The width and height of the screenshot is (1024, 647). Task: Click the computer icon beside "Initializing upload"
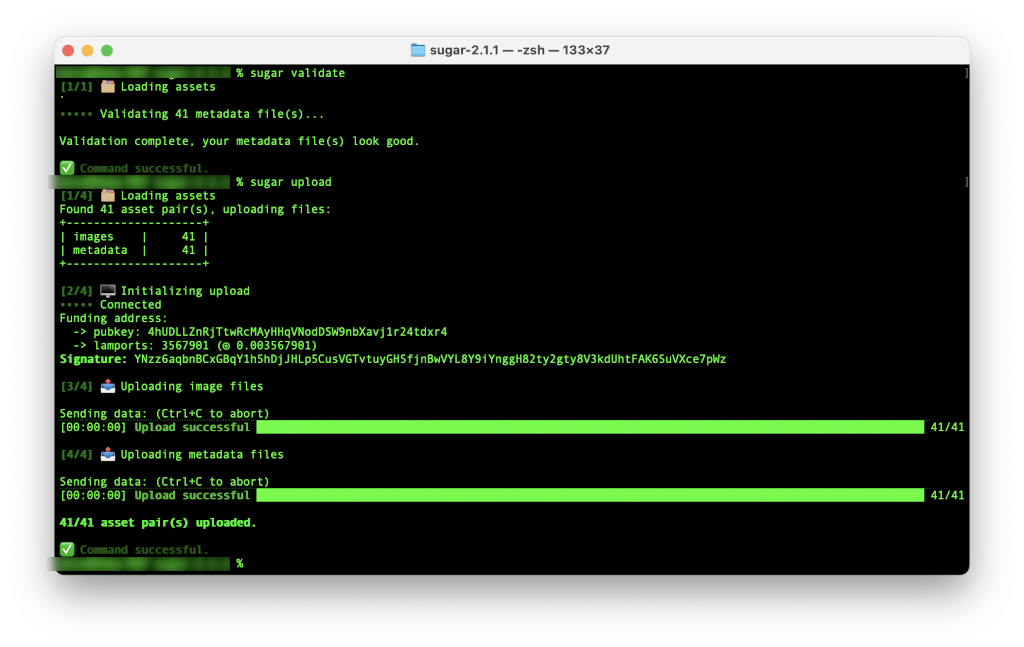tap(108, 291)
